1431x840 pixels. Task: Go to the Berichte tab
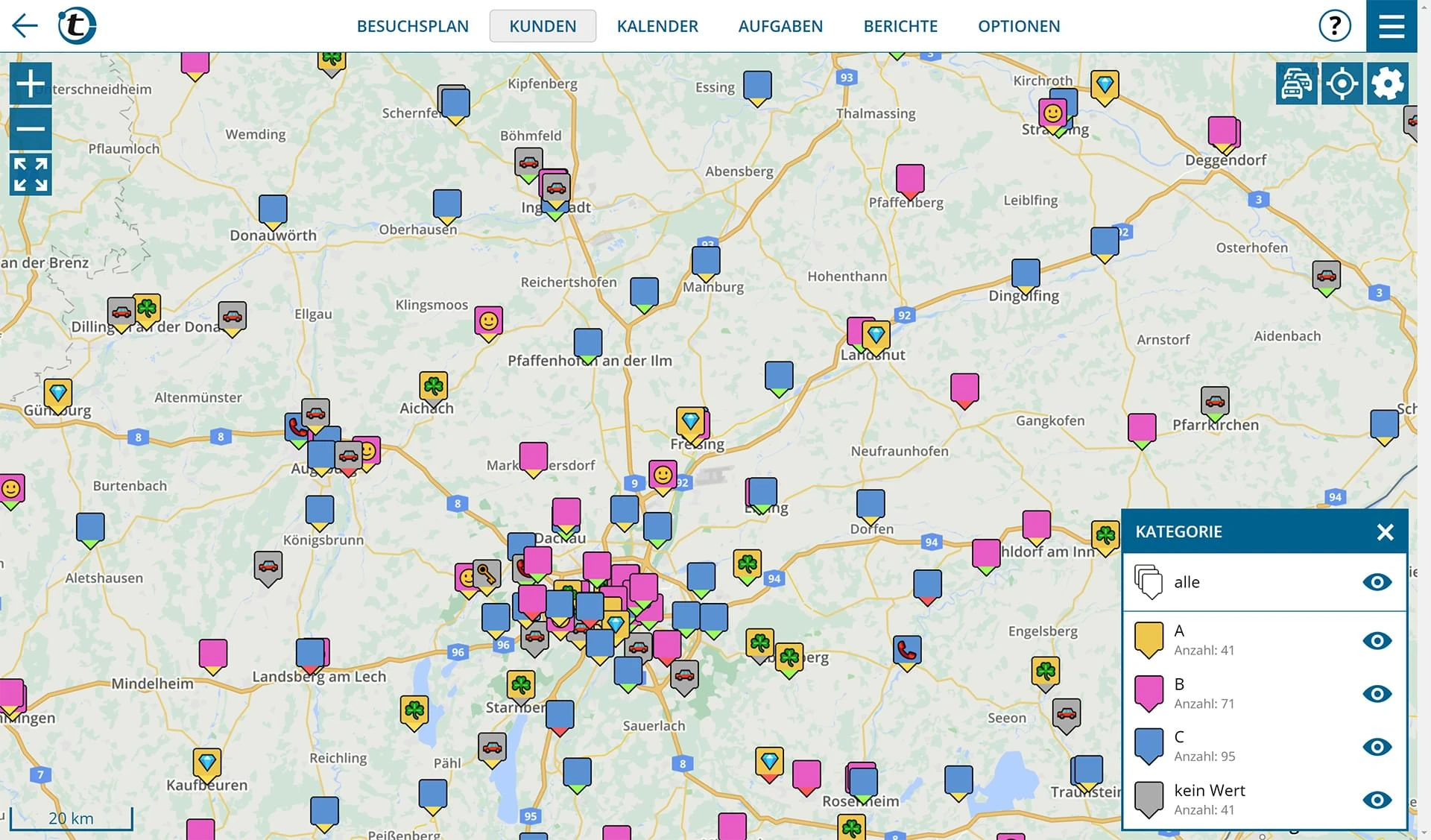click(900, 26)
